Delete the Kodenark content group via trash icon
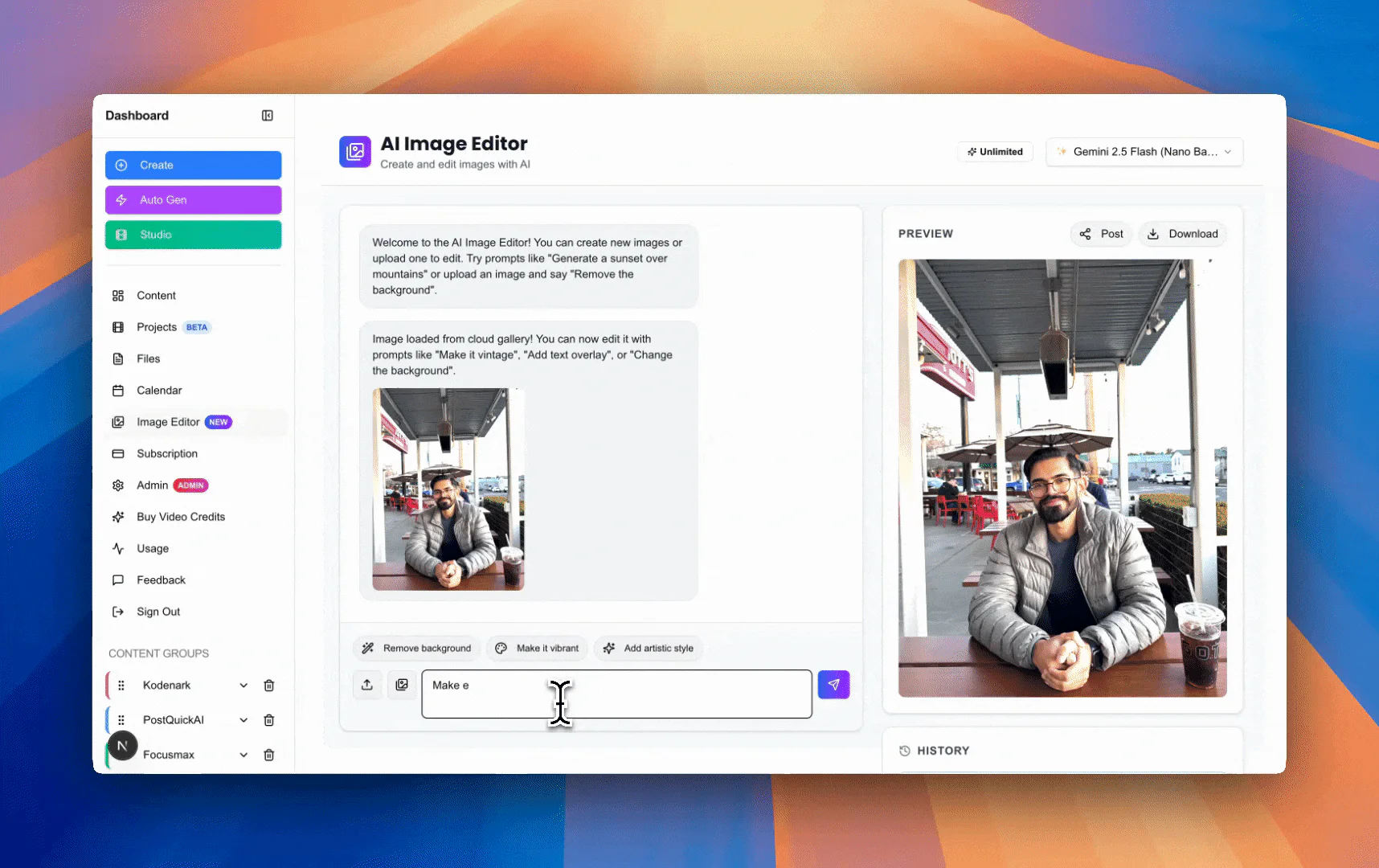The image size is (1379, 868). pos(269,686)
